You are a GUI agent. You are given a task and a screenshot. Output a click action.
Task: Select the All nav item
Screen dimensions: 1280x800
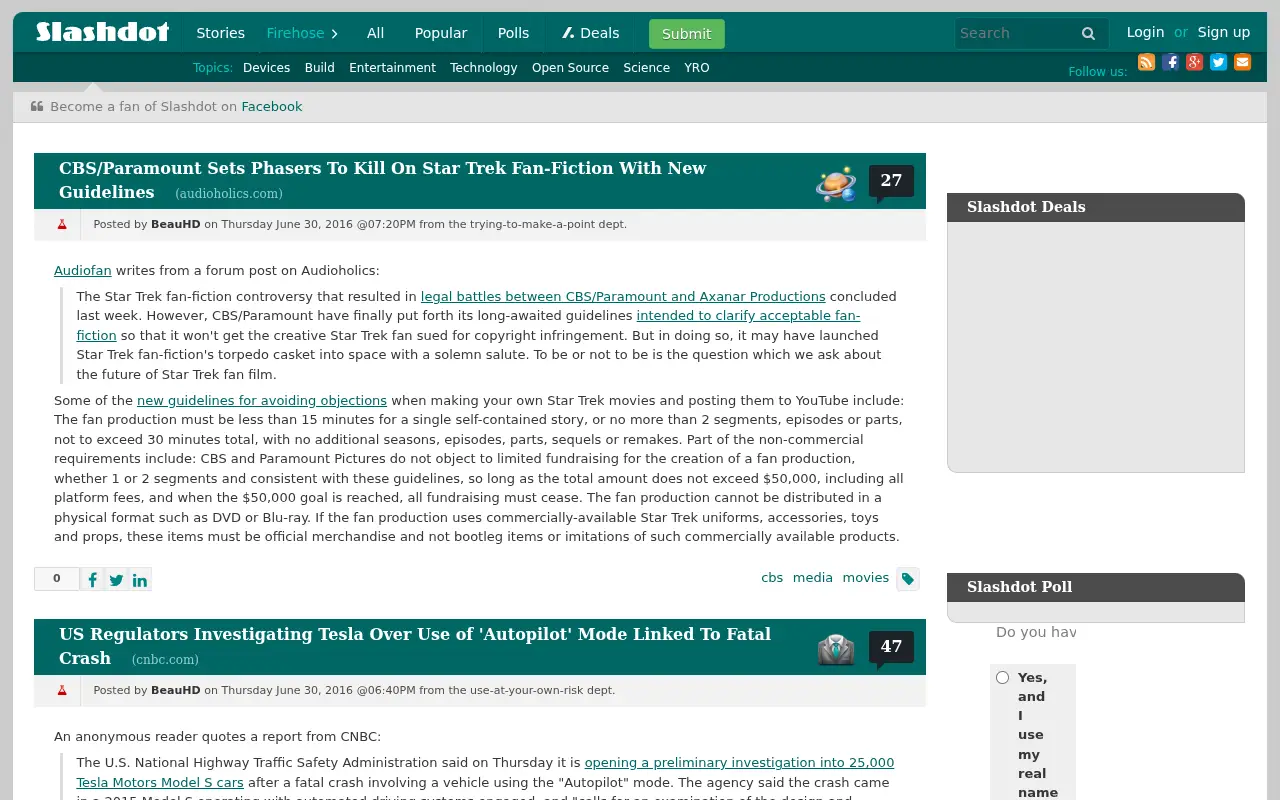pyautogui.click(x=375, y=33)
